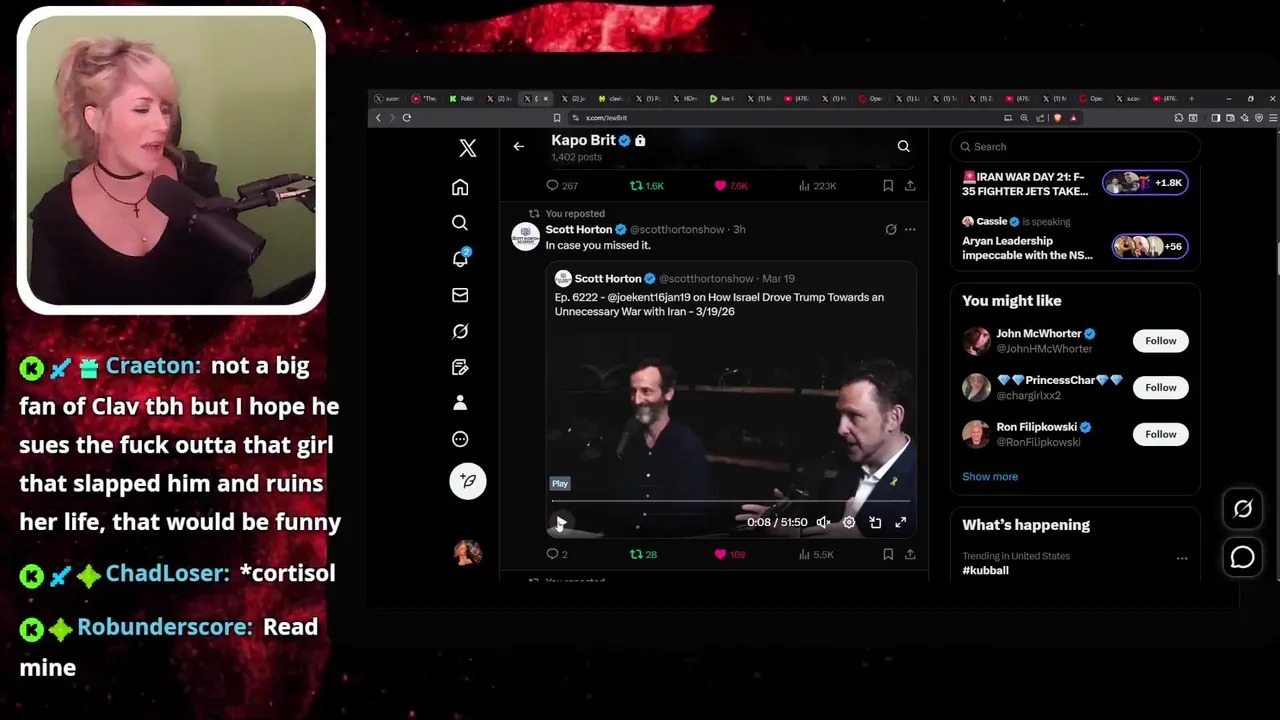
Task: Go back with the profile header arrow
Action: (x=518, y=146)
